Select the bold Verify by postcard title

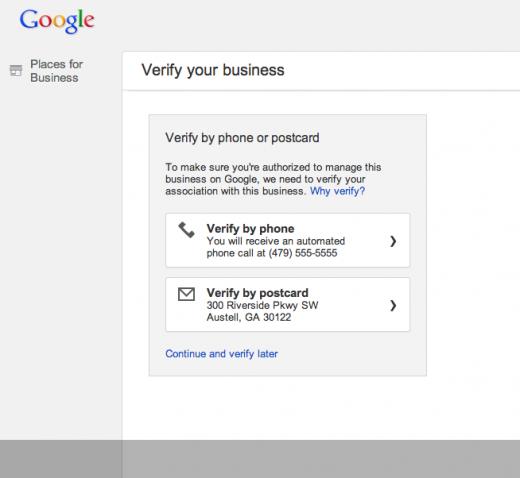click(257, 293)
